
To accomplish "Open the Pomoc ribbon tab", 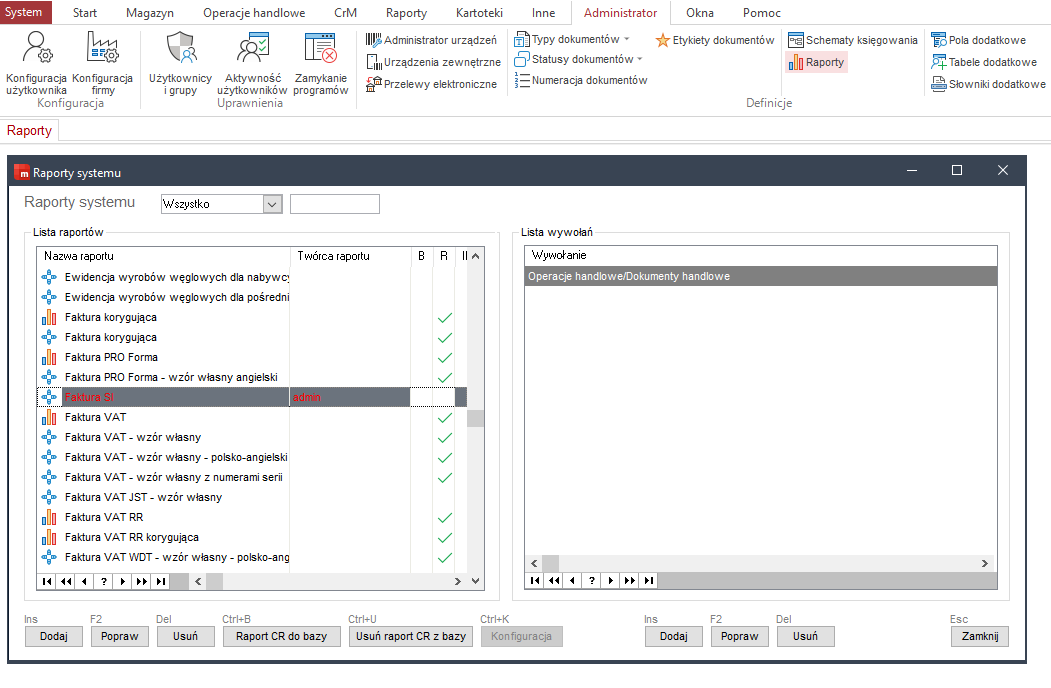I will click(x=761, y=13).
